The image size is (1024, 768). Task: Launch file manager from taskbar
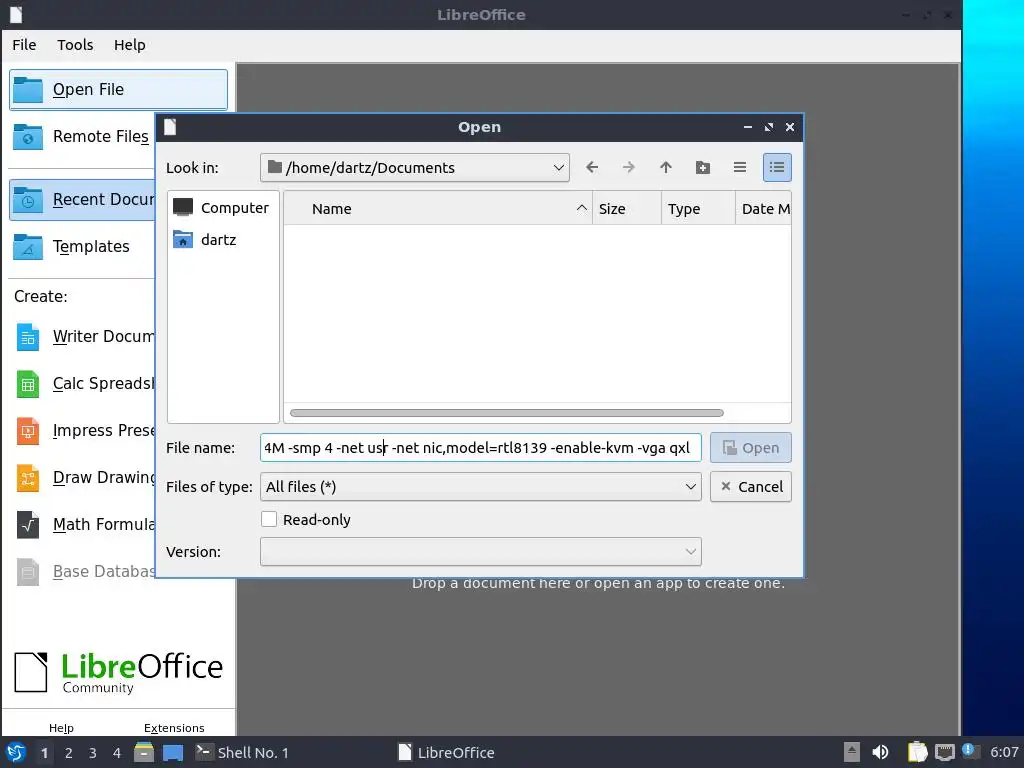tap(144, 752)
